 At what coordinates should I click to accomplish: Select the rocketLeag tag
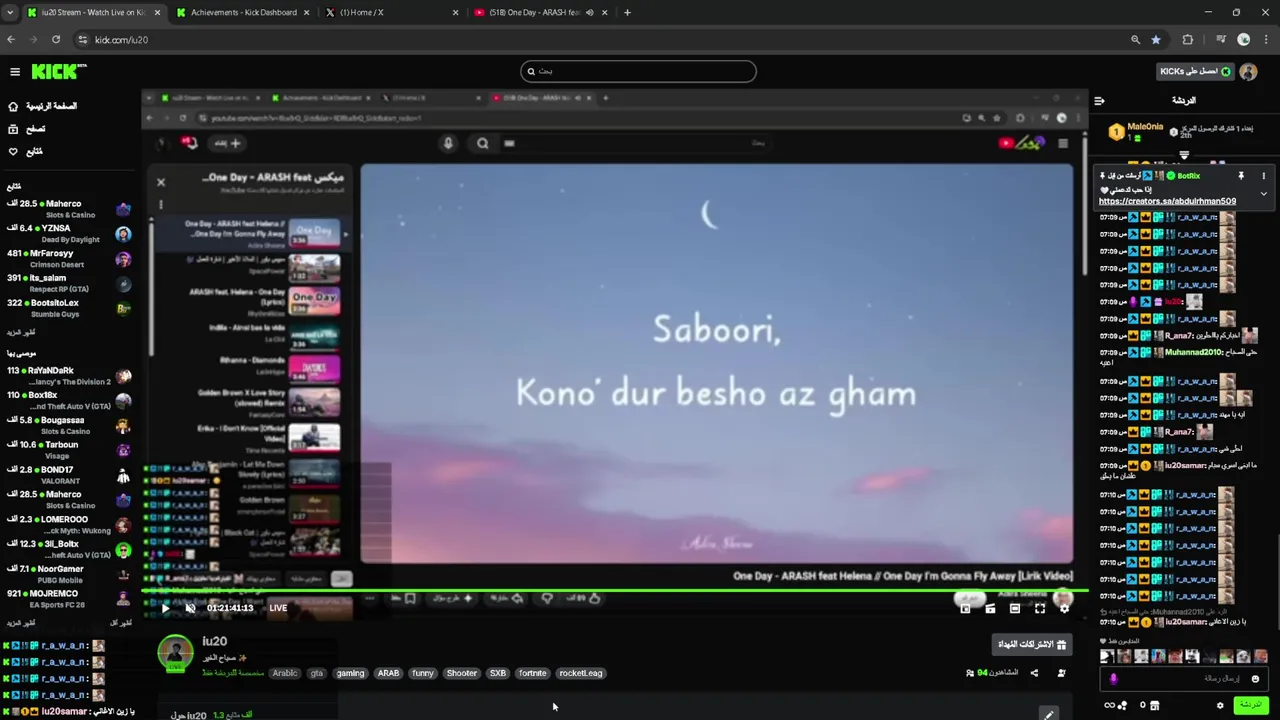[581, 673]
